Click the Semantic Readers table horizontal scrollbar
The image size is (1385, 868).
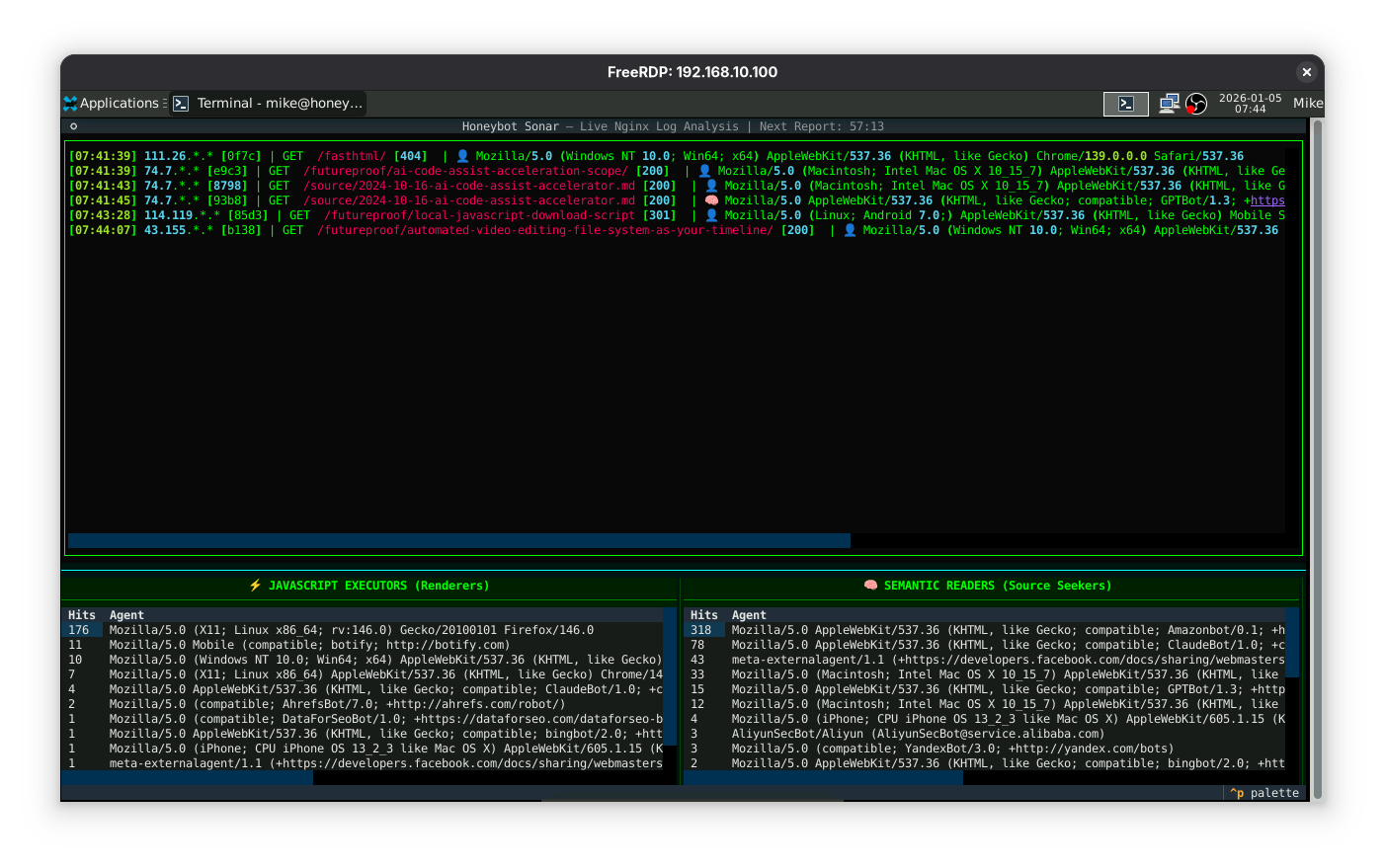pyautogui.click(x=824, y=778)
